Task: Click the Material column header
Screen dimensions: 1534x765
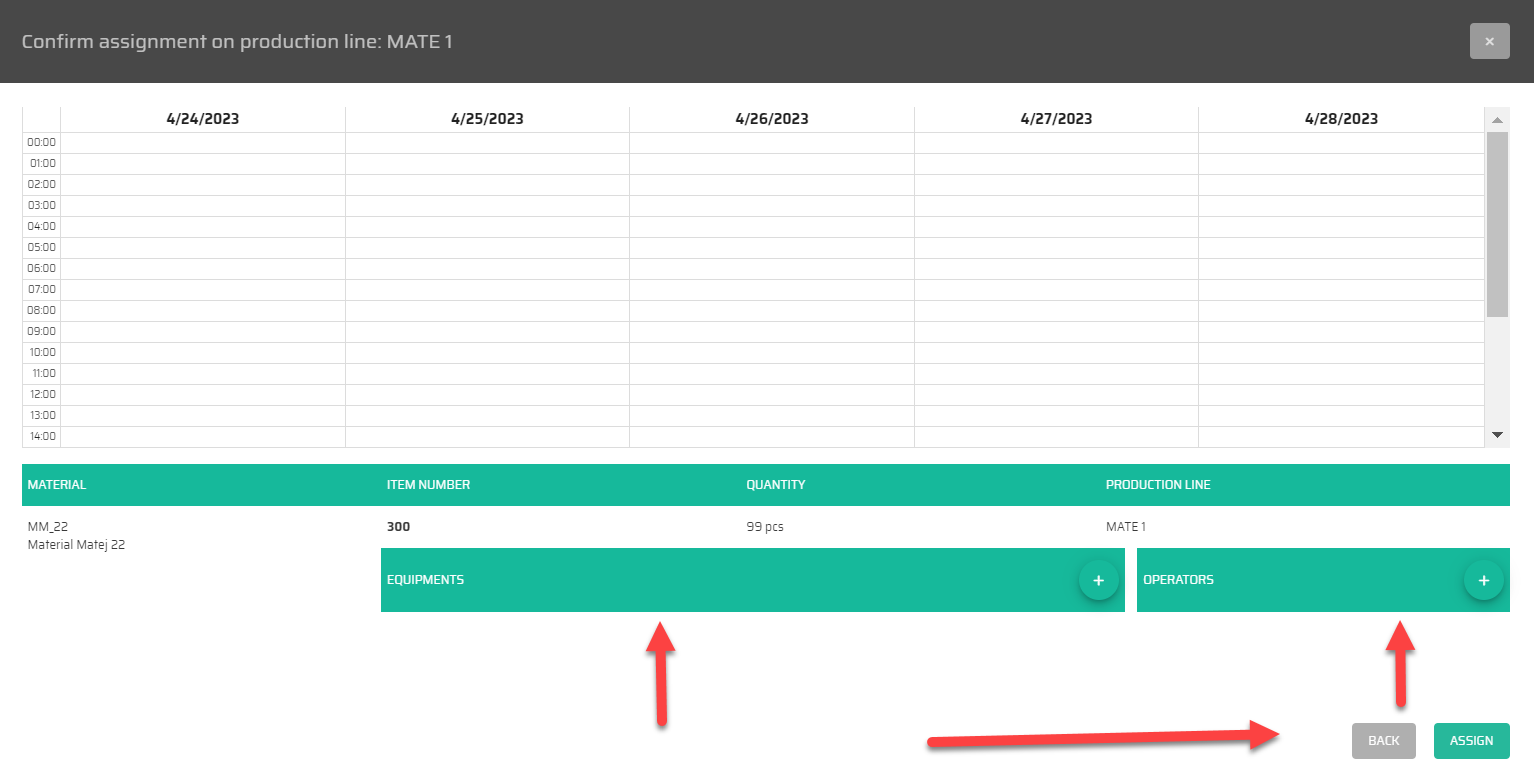Action: coord(57,485)
